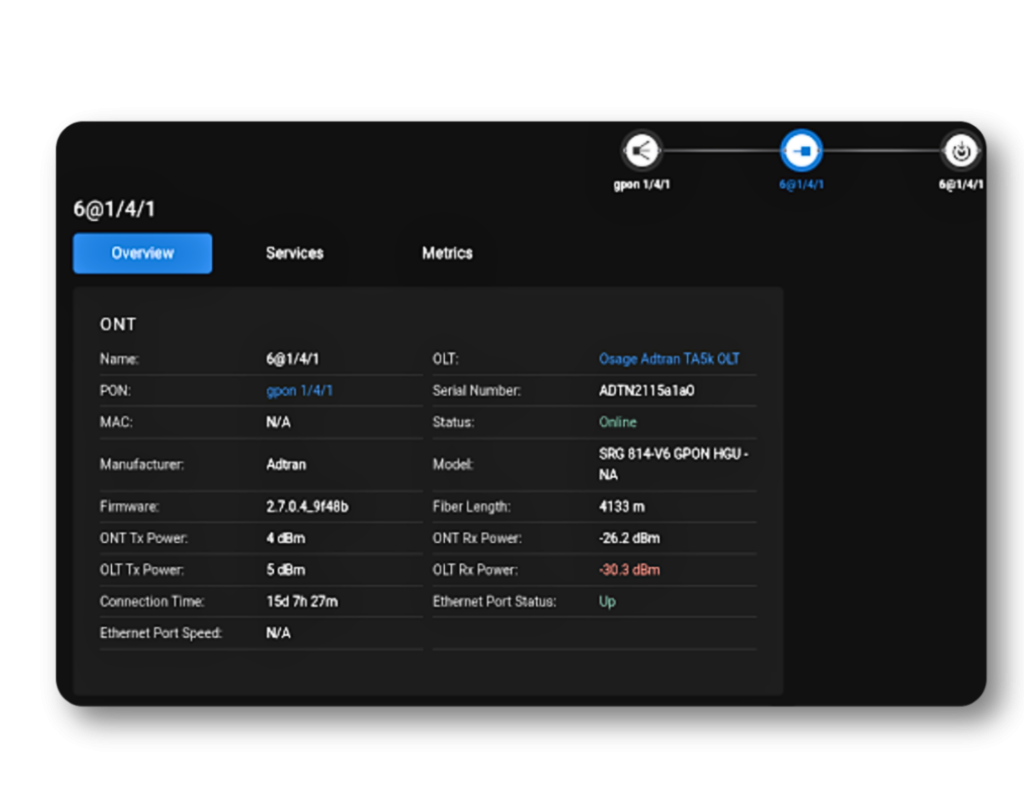Click the green Online status value

(617, 422)
